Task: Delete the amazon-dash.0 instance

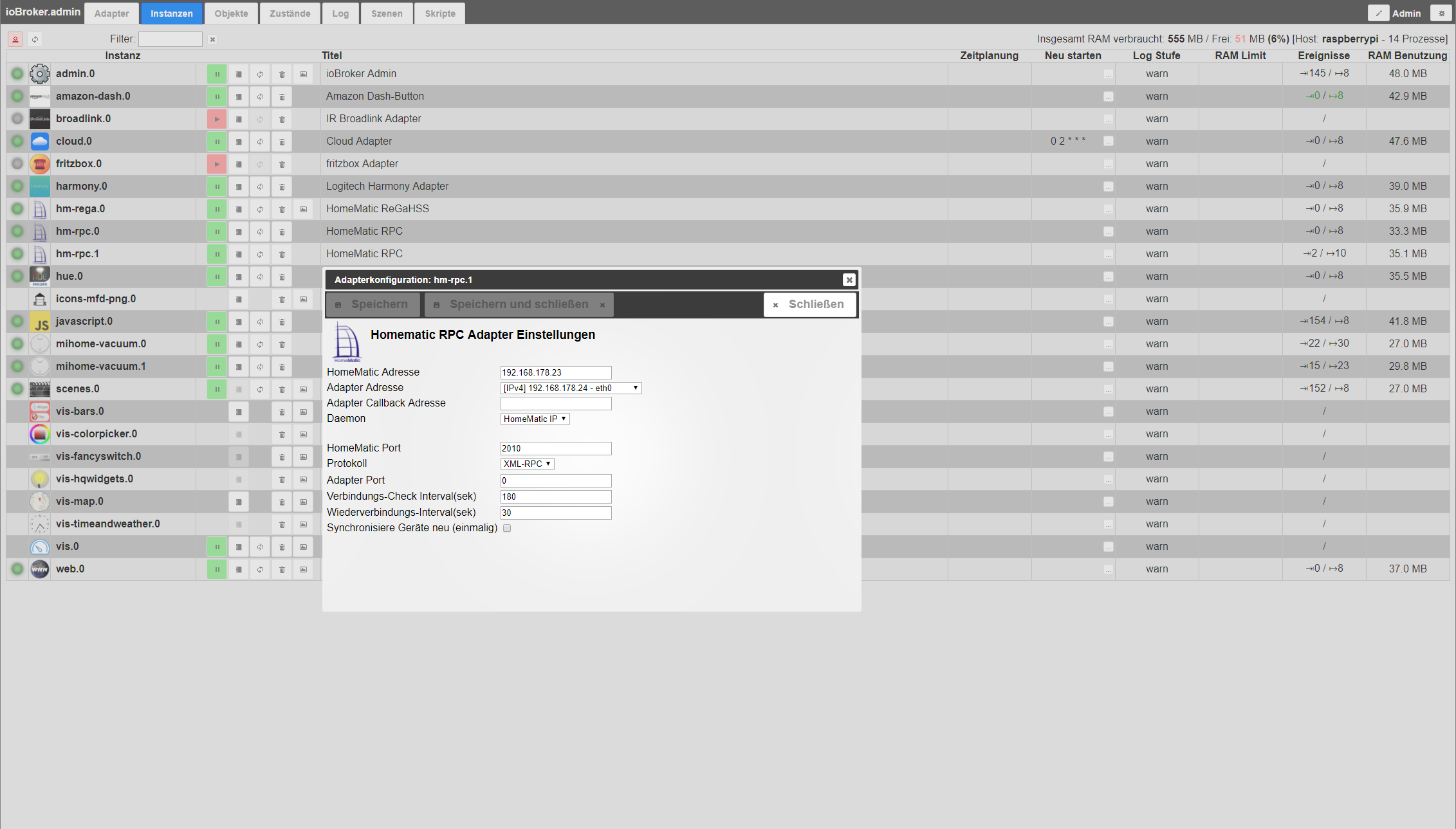Action: click(x=282, y=96)
